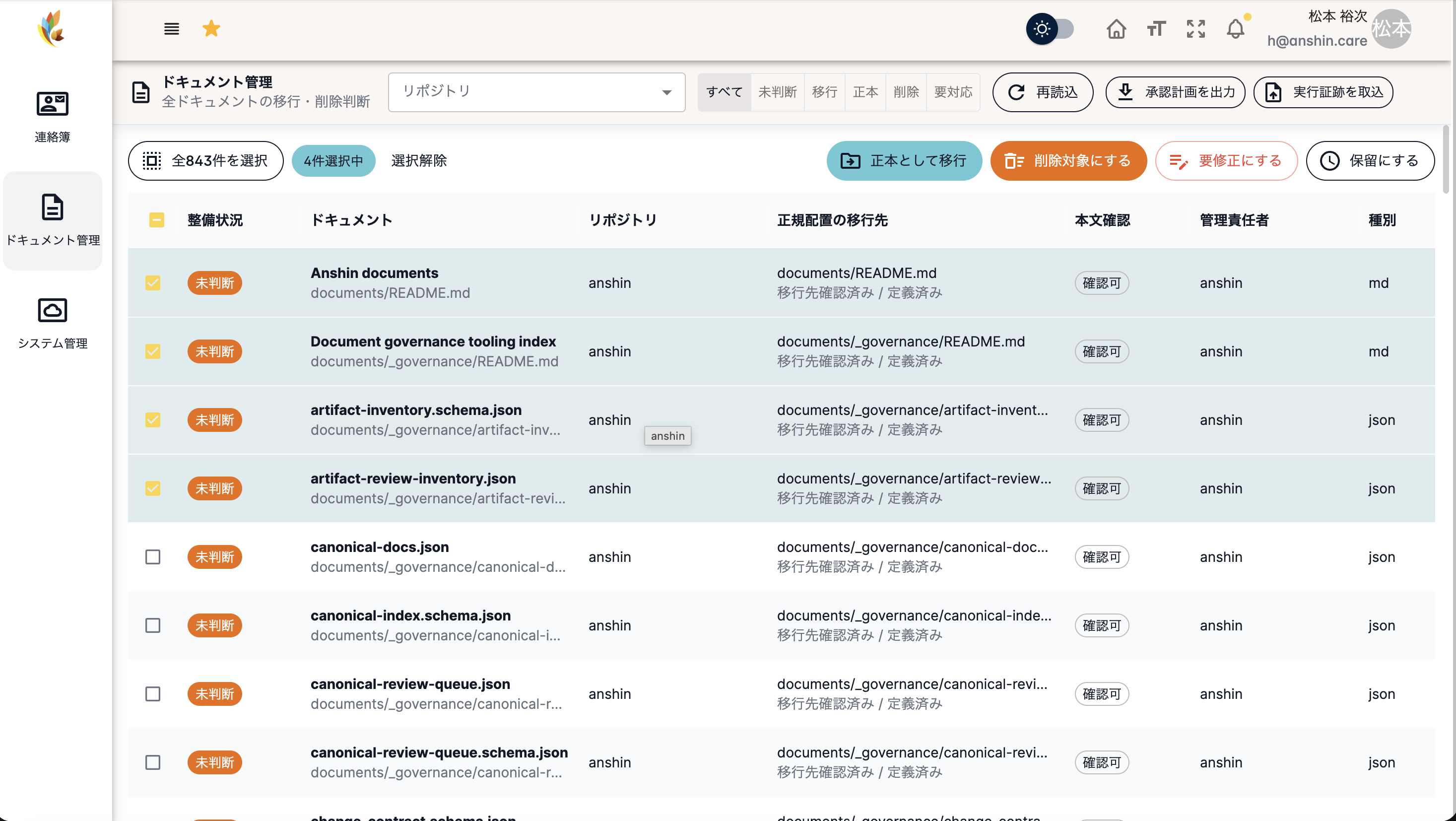This screenshot has height=821, width=1456.
Task: Click the page vertical scrollbar
Action: [1447, 160]
